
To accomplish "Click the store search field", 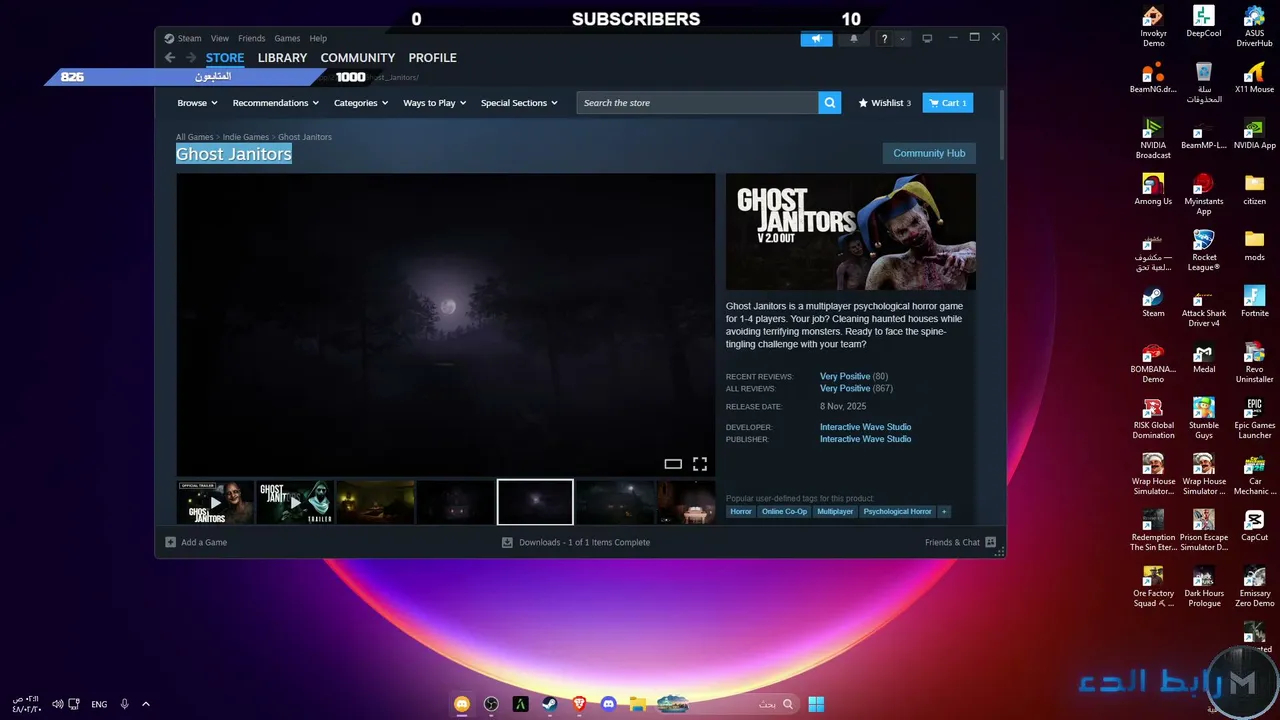I will click(697, 103).
